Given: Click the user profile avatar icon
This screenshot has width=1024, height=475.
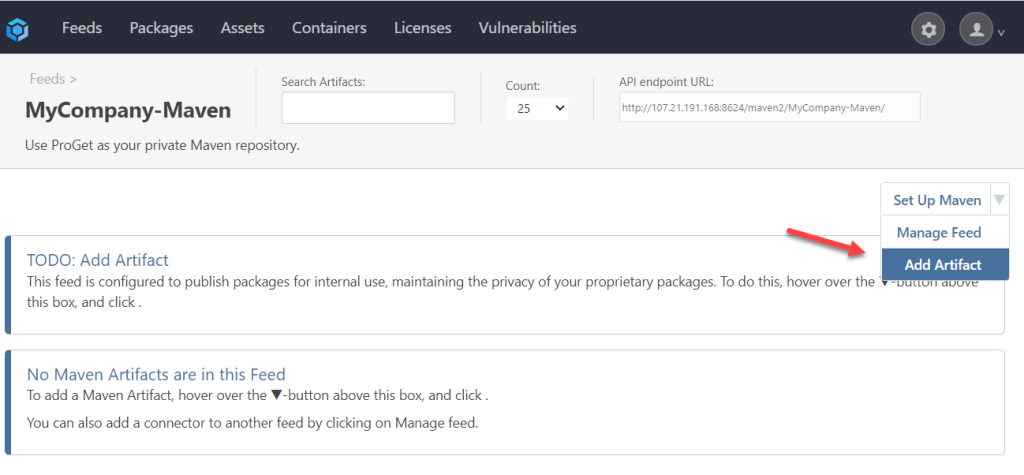Looking at the screenshot, I should point(975,30).
